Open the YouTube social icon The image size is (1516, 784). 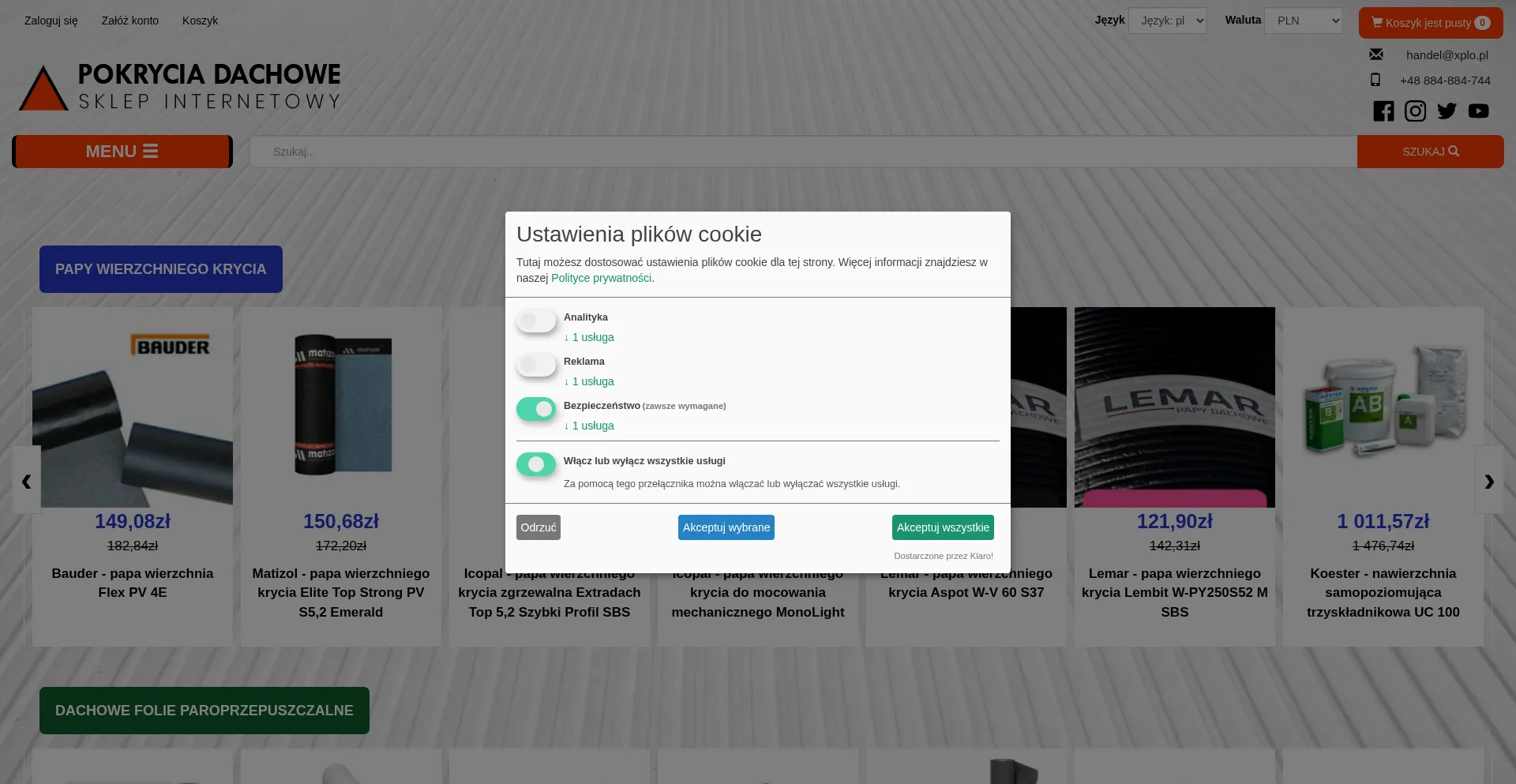pyautogui.click(x=1479, y=111)
